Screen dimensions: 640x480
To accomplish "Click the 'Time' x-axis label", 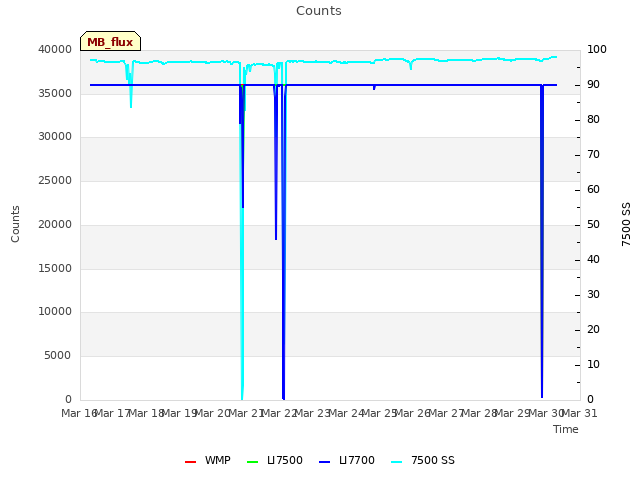I will coord(566,429).
